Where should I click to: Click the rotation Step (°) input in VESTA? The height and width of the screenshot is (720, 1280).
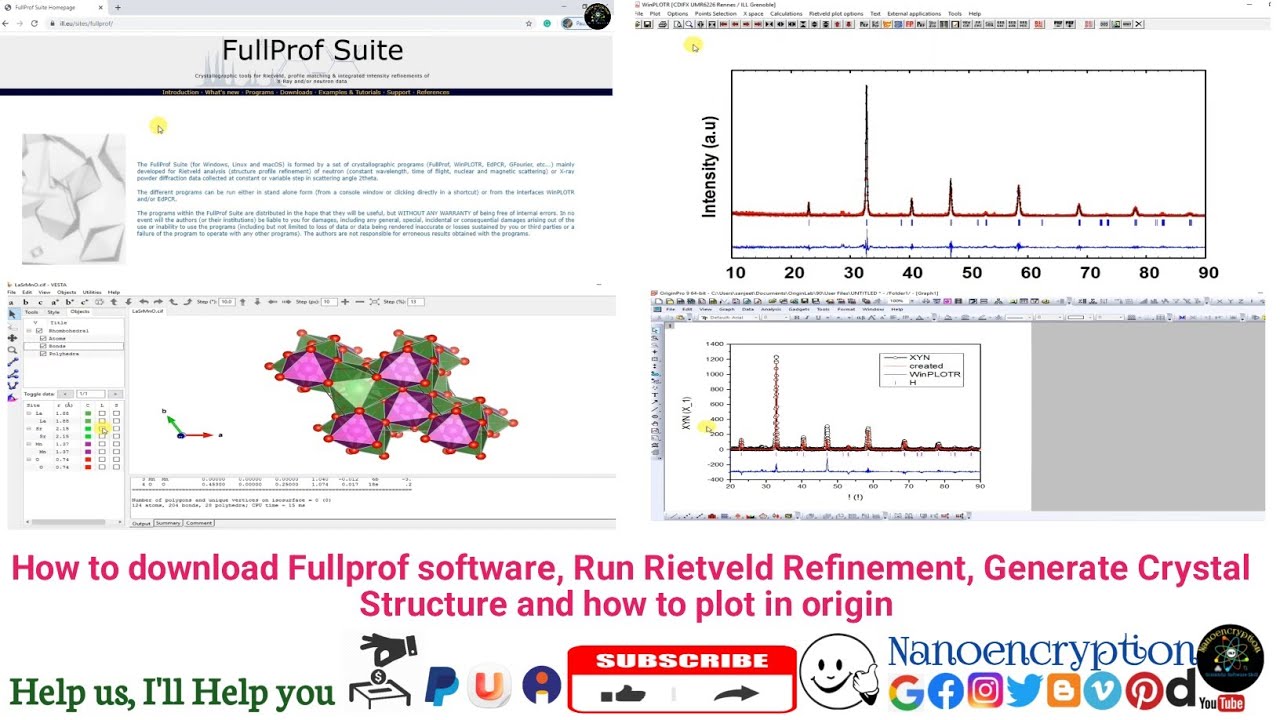pyautogui.click(x=227, y=302)
